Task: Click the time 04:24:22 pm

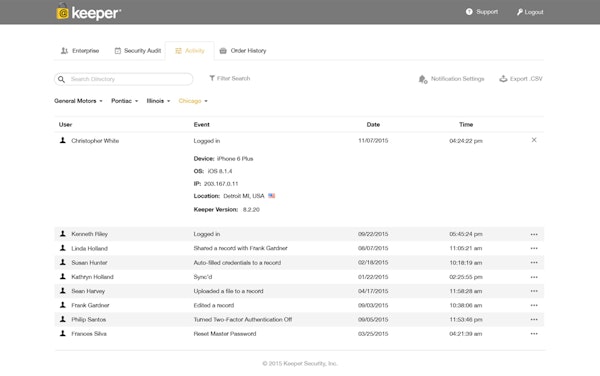Action: point(466,141)
